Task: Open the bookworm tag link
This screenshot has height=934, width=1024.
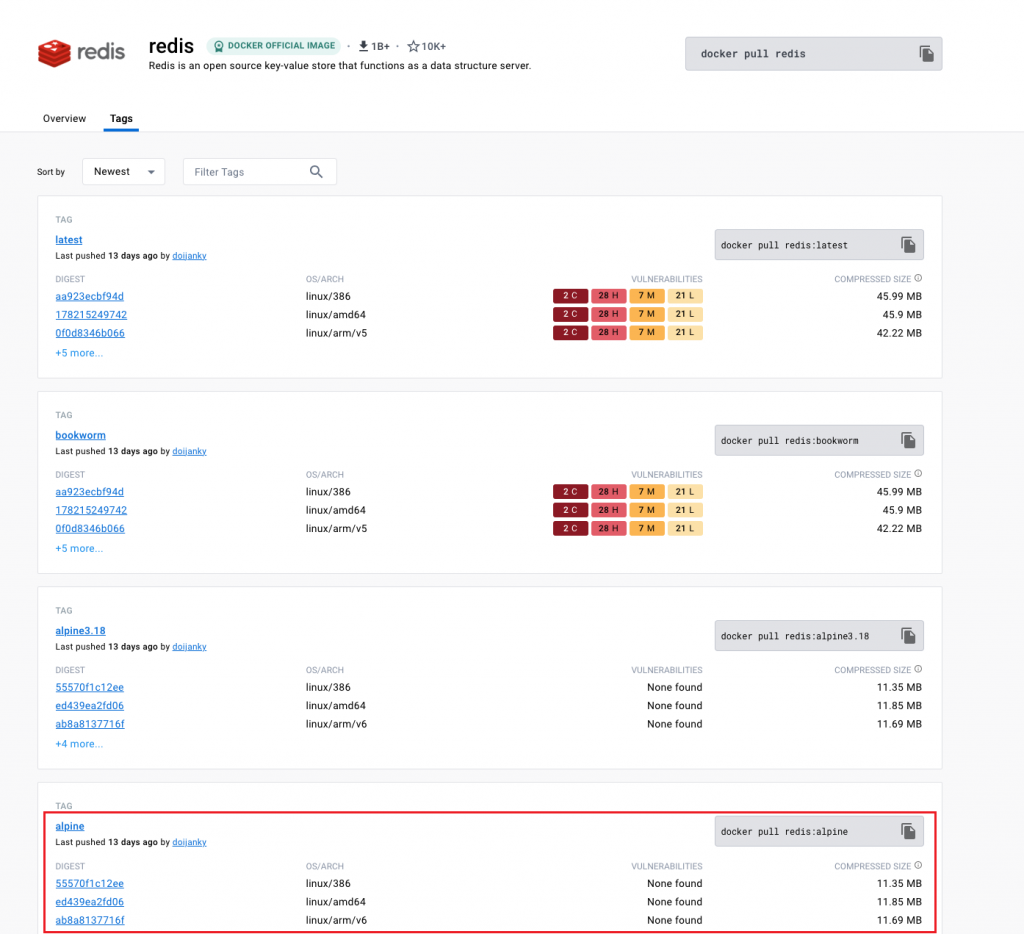Action: click(x=80, y=435)
